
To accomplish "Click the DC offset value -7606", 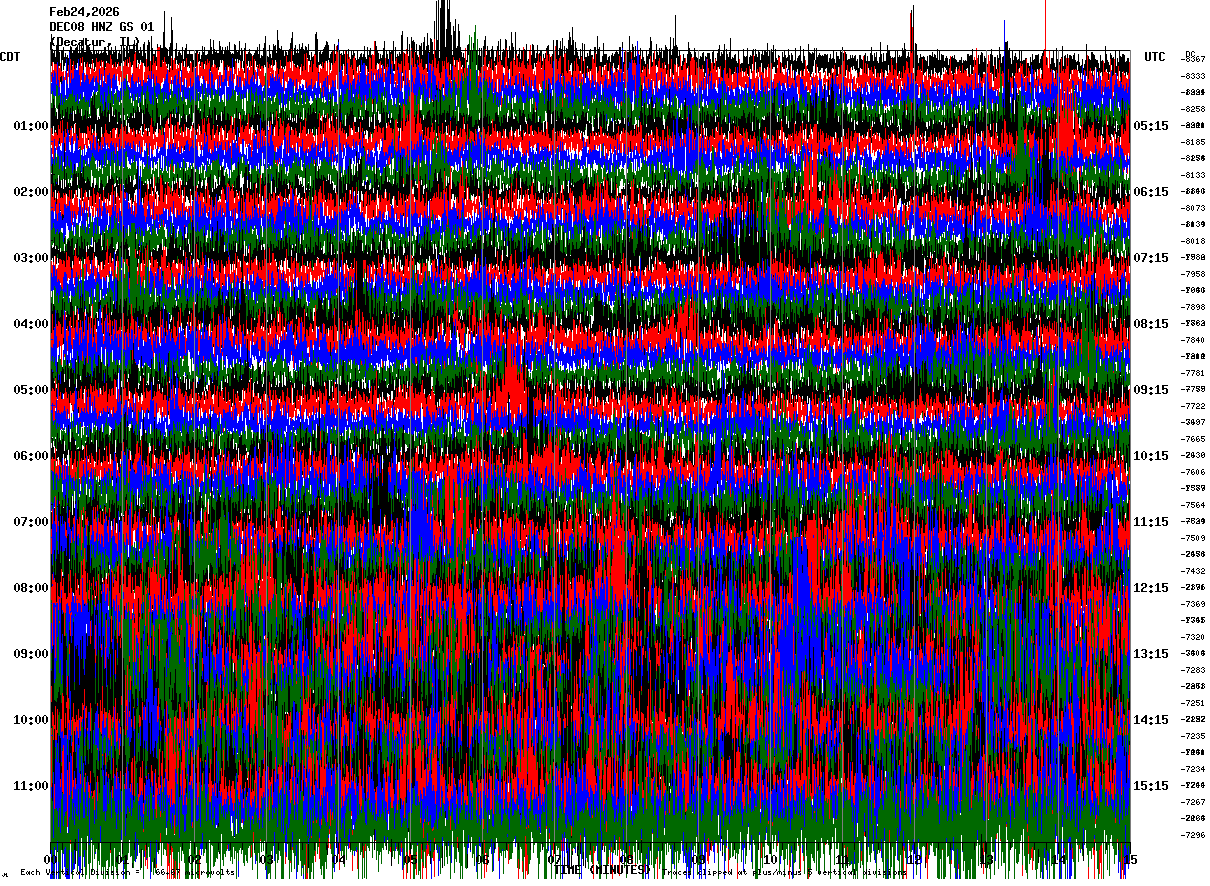I will pos(1194,472).
